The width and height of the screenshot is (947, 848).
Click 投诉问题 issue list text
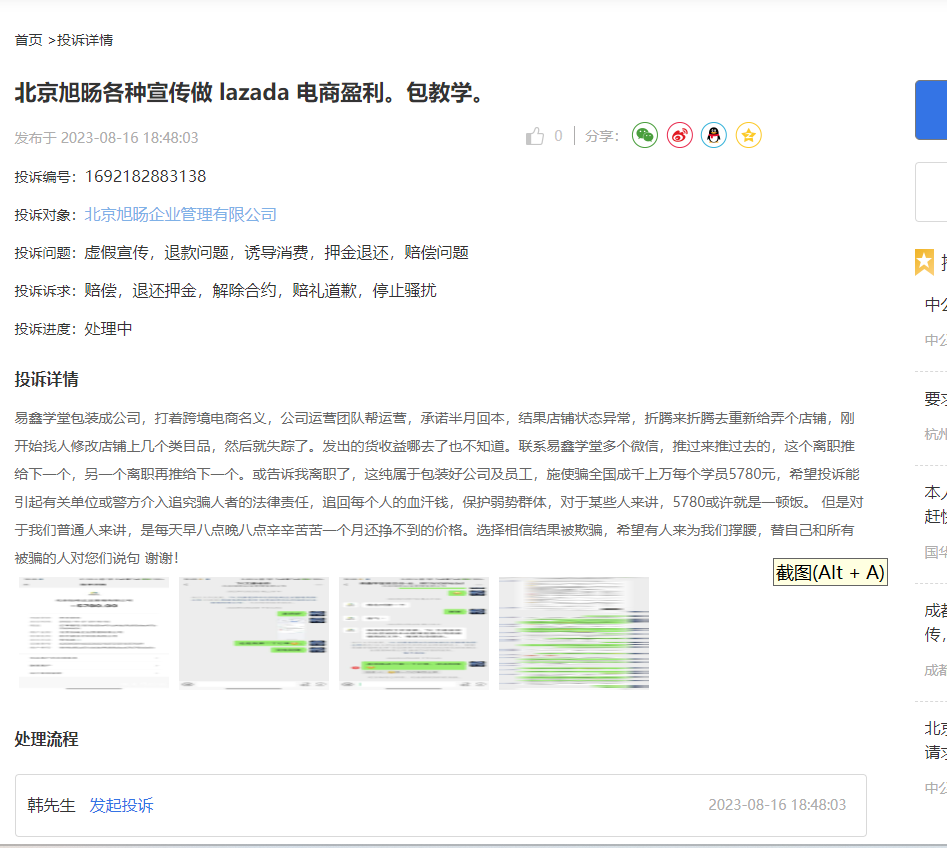[277, 252]
